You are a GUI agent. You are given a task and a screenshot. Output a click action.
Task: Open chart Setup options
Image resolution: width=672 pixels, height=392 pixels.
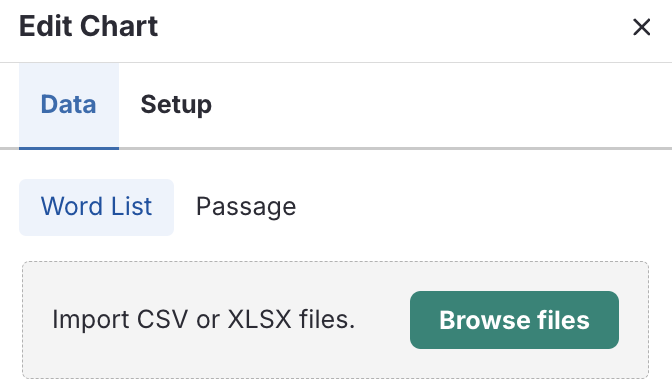(176, 105)
